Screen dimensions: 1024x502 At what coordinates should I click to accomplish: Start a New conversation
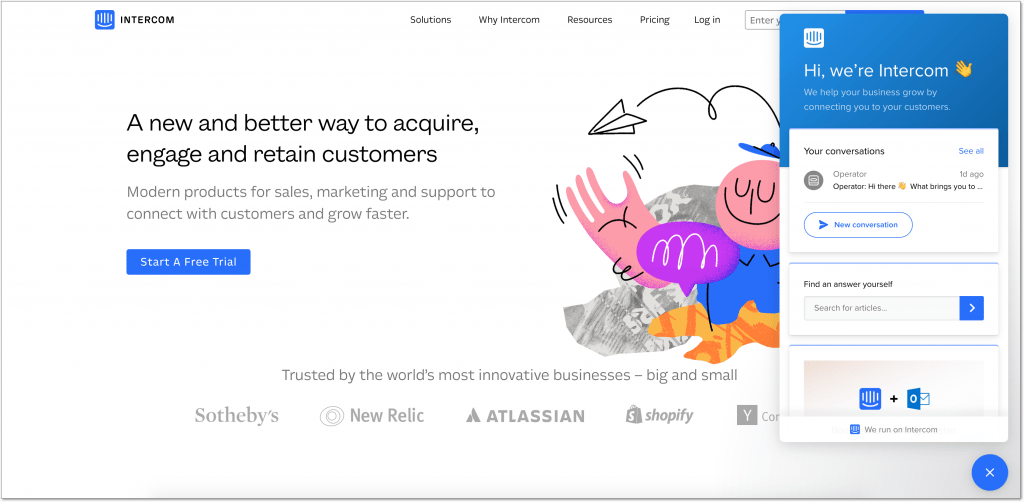pos(858,225)
